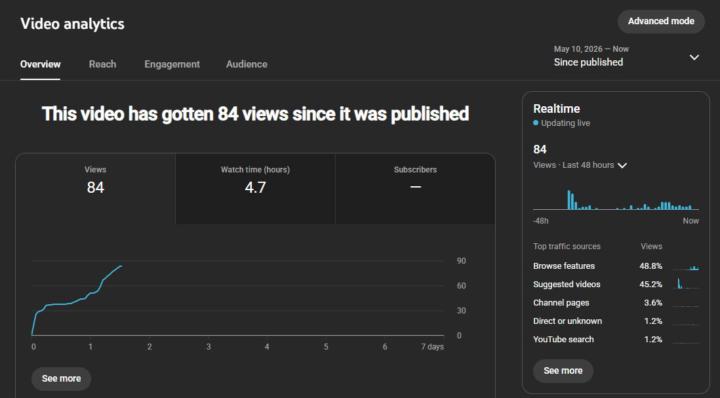Click the Updating live indicator dot
The height and width of the screenshot is (398, 720).
535,123
